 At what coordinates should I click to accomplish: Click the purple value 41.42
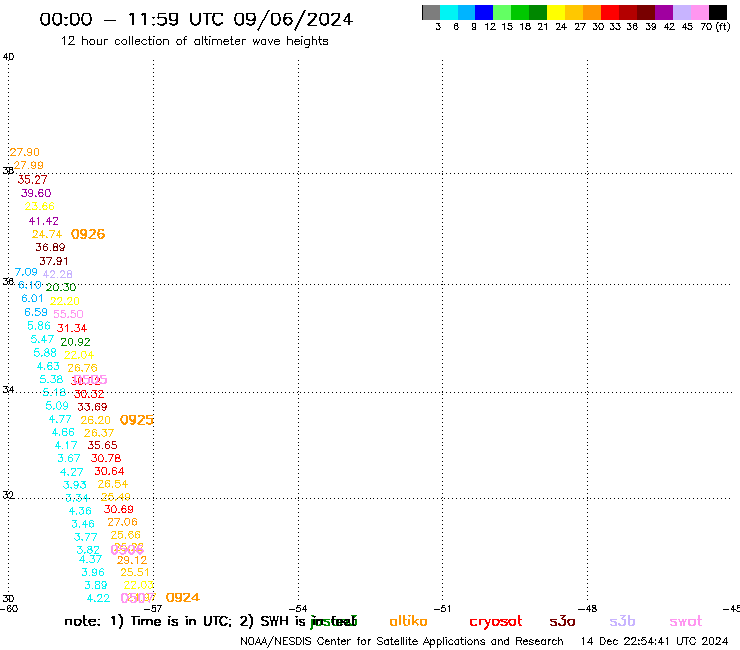click(x=43, y=221)
